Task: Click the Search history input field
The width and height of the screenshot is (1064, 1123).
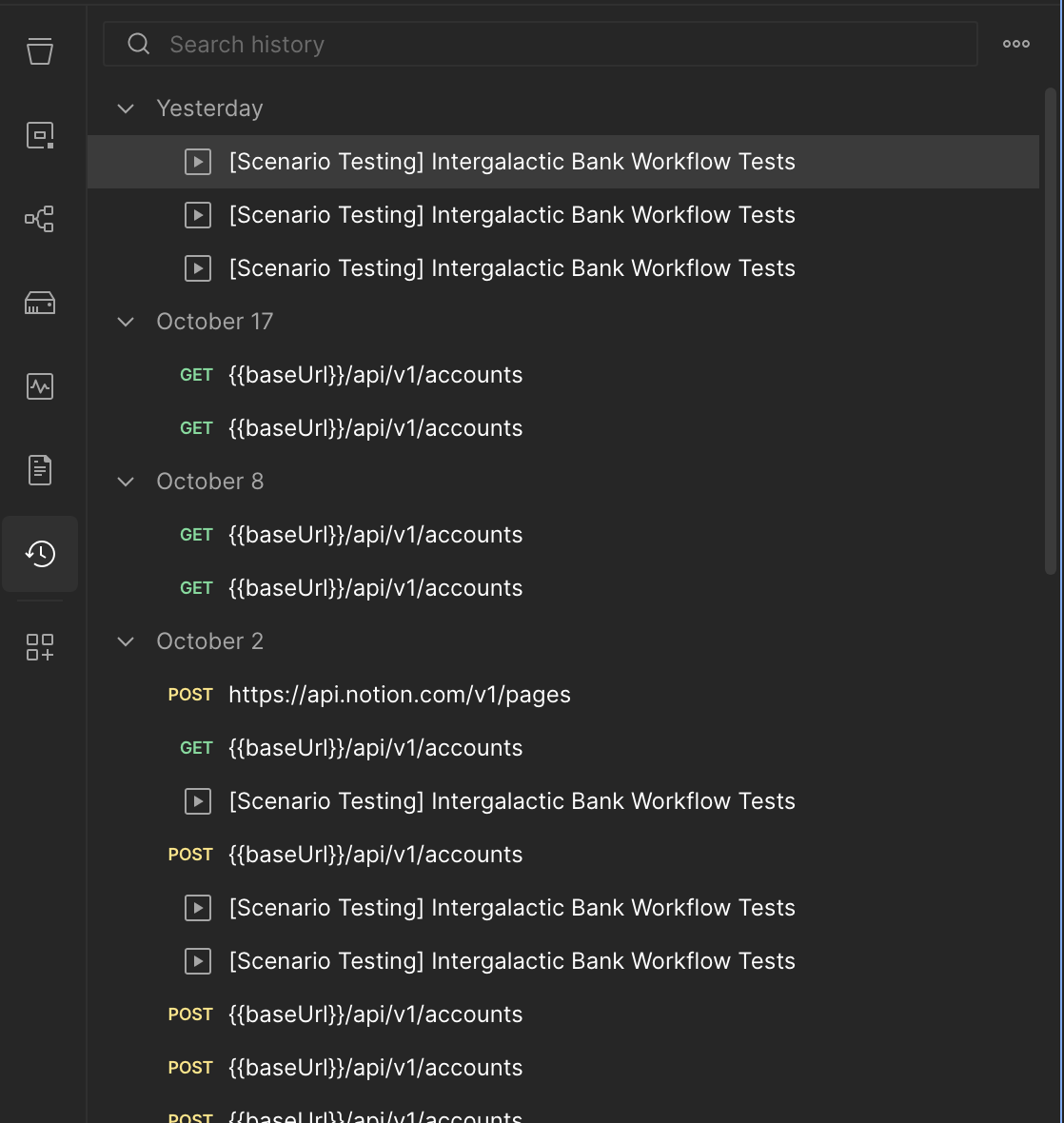Action: 562,45
